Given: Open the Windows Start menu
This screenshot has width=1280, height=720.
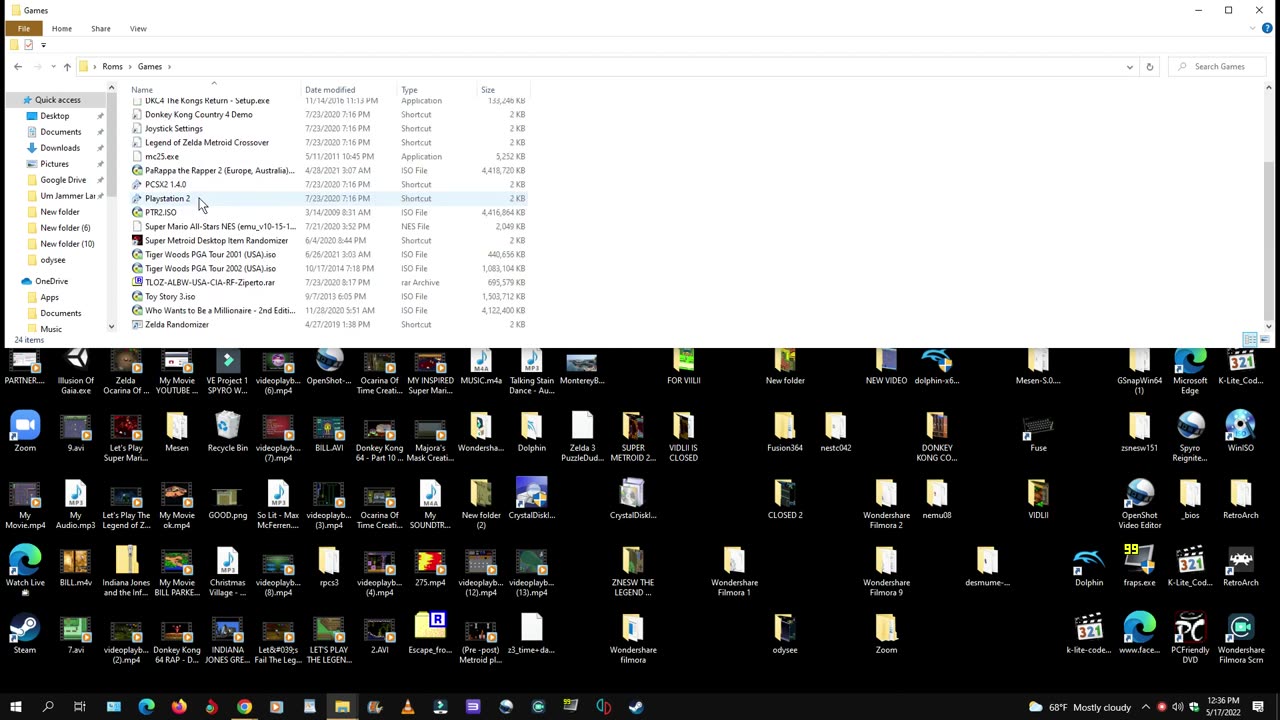Looking at the screenshot, I should click(x=15, y=707).
